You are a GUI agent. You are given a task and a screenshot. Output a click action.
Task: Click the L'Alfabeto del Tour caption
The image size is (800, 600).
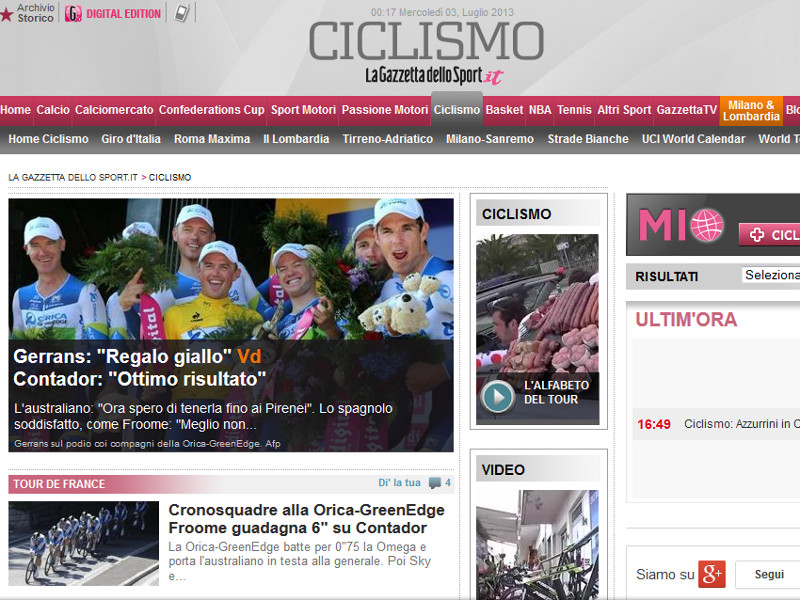556,392
